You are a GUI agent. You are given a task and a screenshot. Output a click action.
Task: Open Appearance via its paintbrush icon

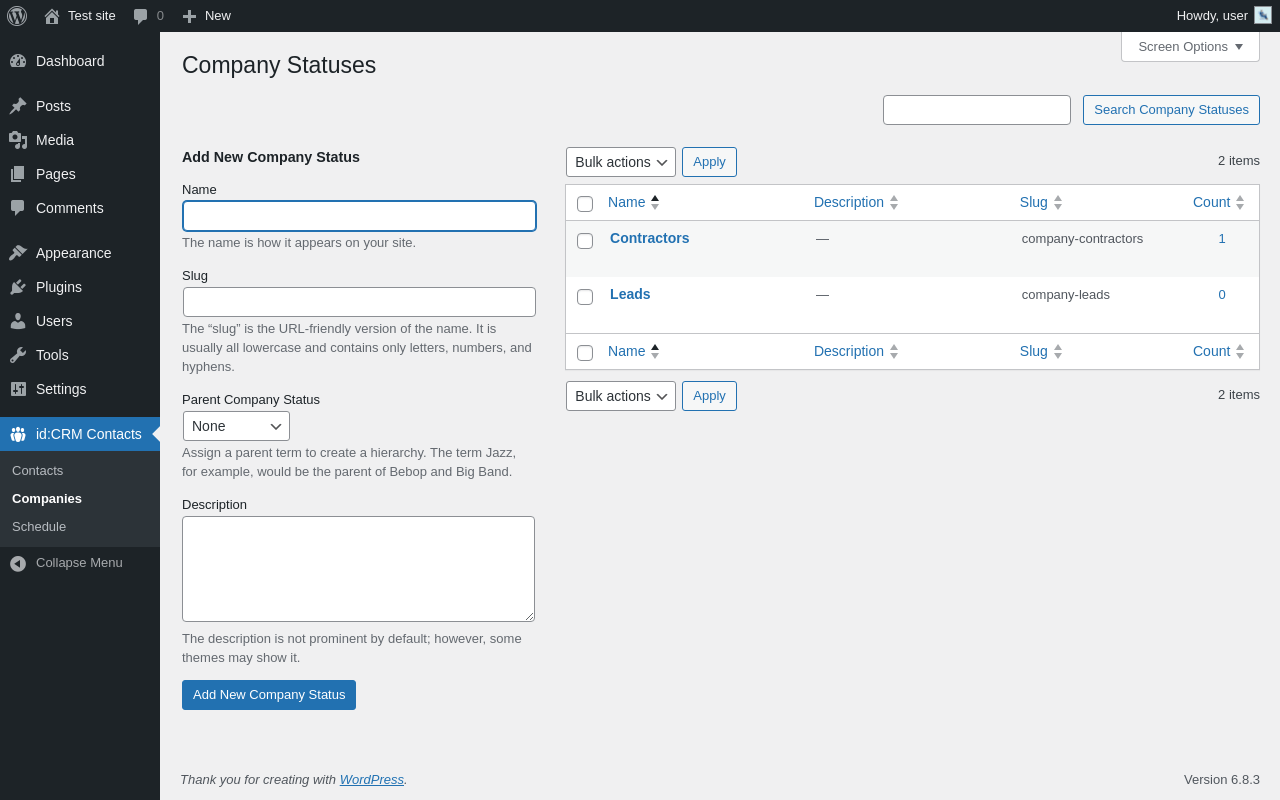(18, 253)
